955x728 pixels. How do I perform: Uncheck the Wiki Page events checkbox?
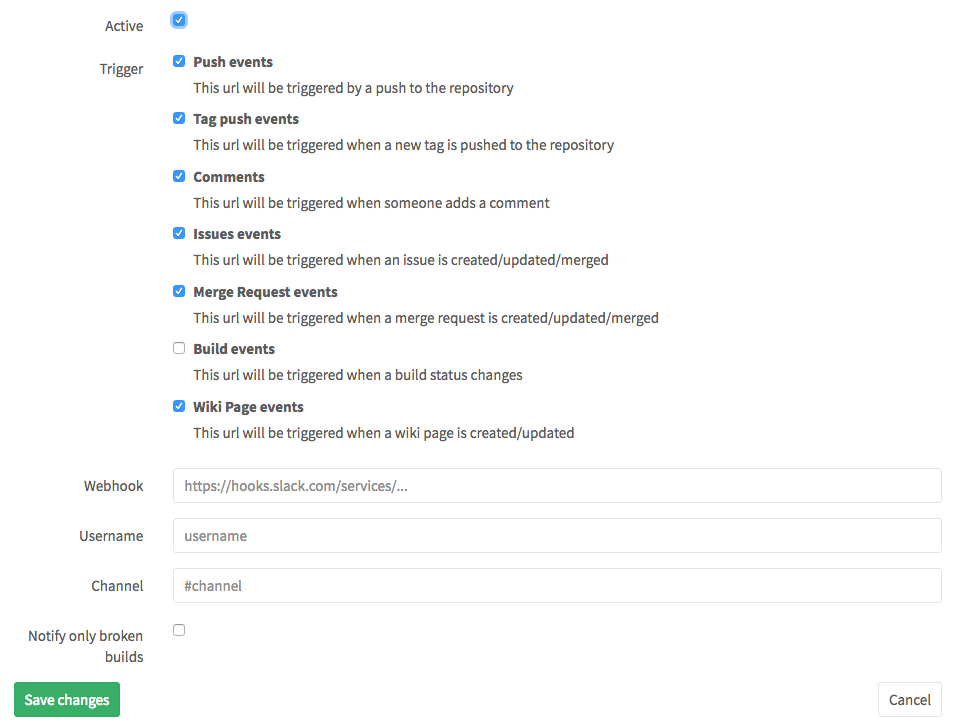tap(179, 406)
